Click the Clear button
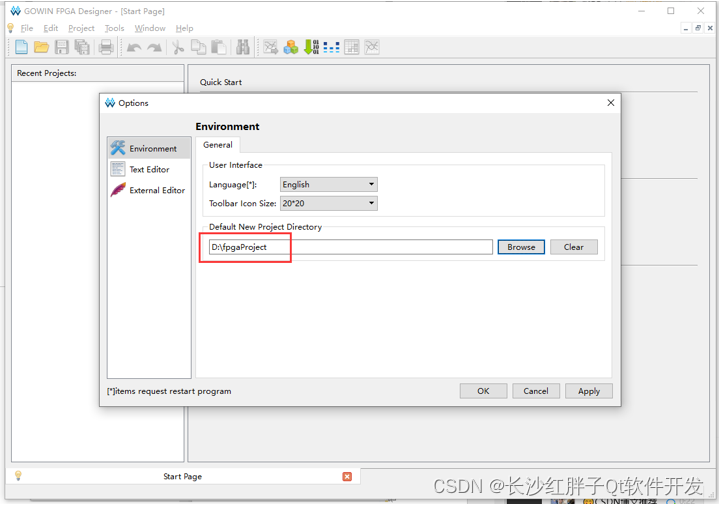Screen dimensions: 719x506 pyautogui.click(x=574, y=247)
